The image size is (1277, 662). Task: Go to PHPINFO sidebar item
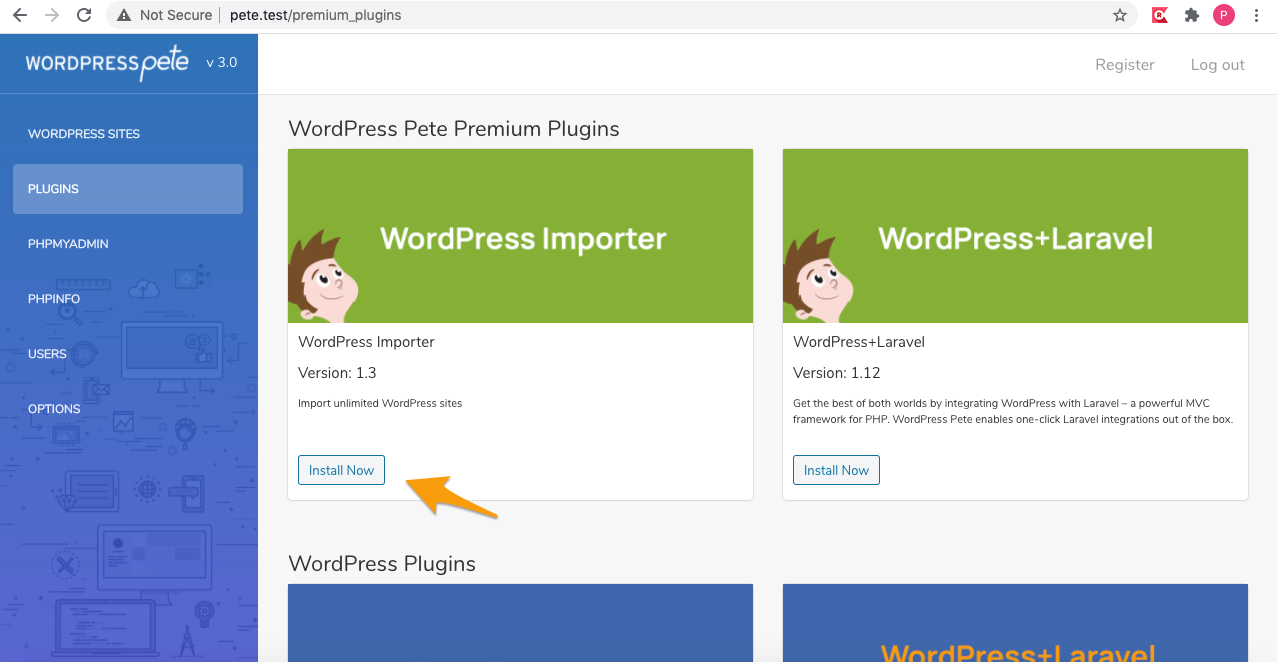point(54,299)
